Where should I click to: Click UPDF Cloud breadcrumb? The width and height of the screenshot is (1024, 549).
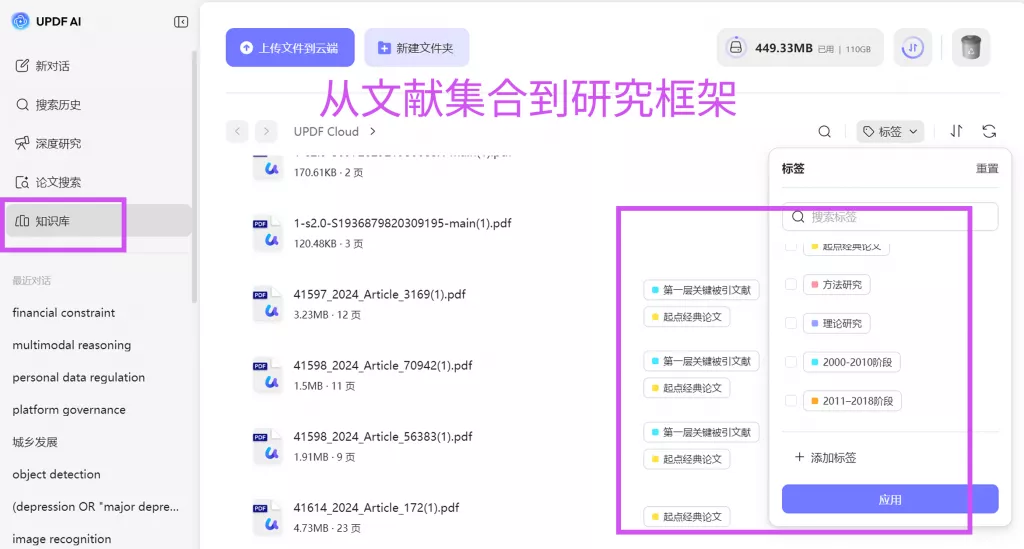(x=326, y=131)
